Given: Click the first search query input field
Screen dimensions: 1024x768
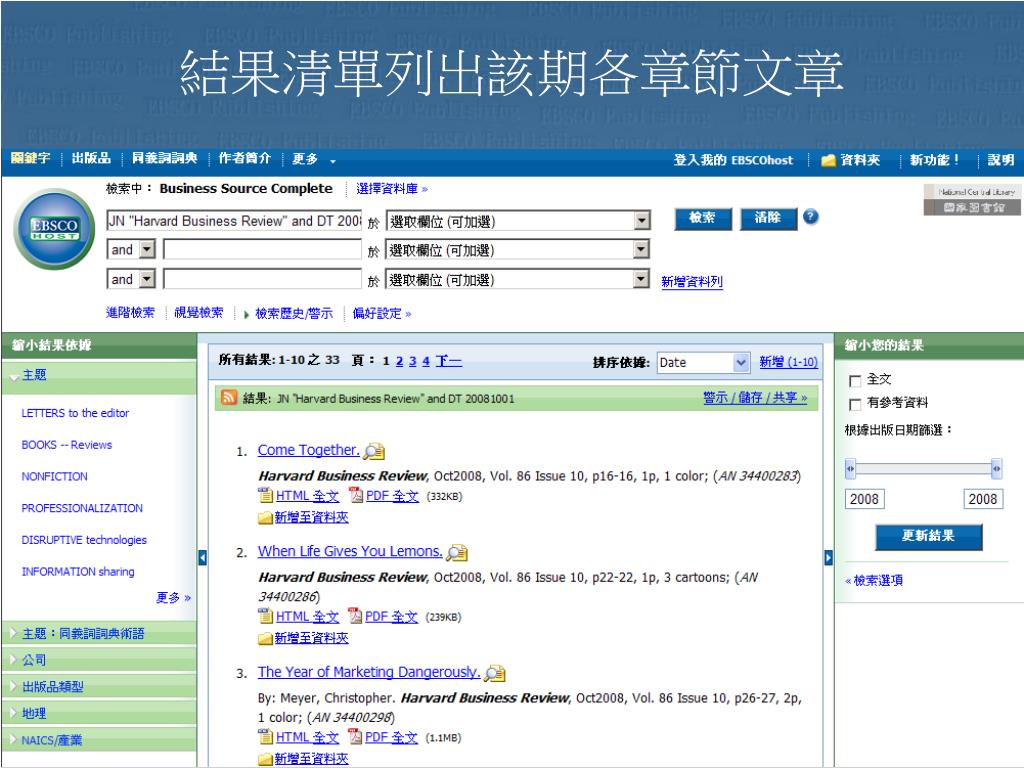Looking at the screenshot, I should tap(234, 221).
